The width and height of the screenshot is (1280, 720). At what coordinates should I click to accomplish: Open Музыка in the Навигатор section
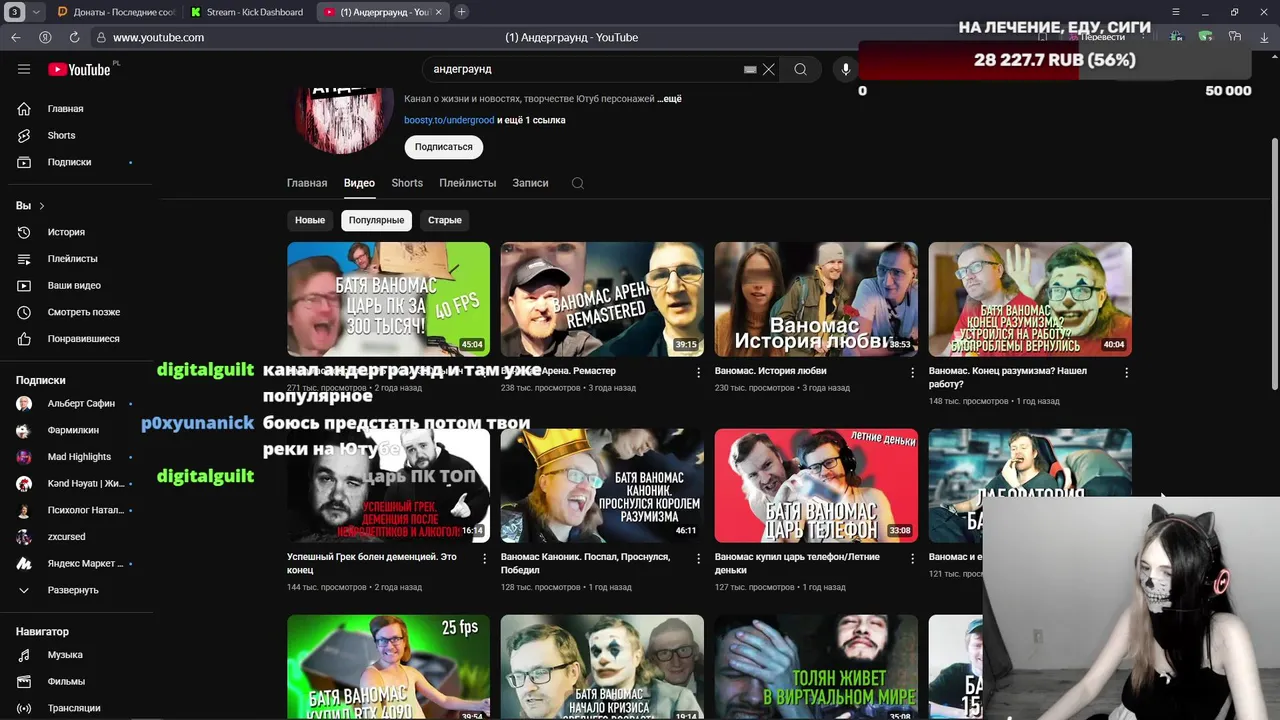pos(65,655)
